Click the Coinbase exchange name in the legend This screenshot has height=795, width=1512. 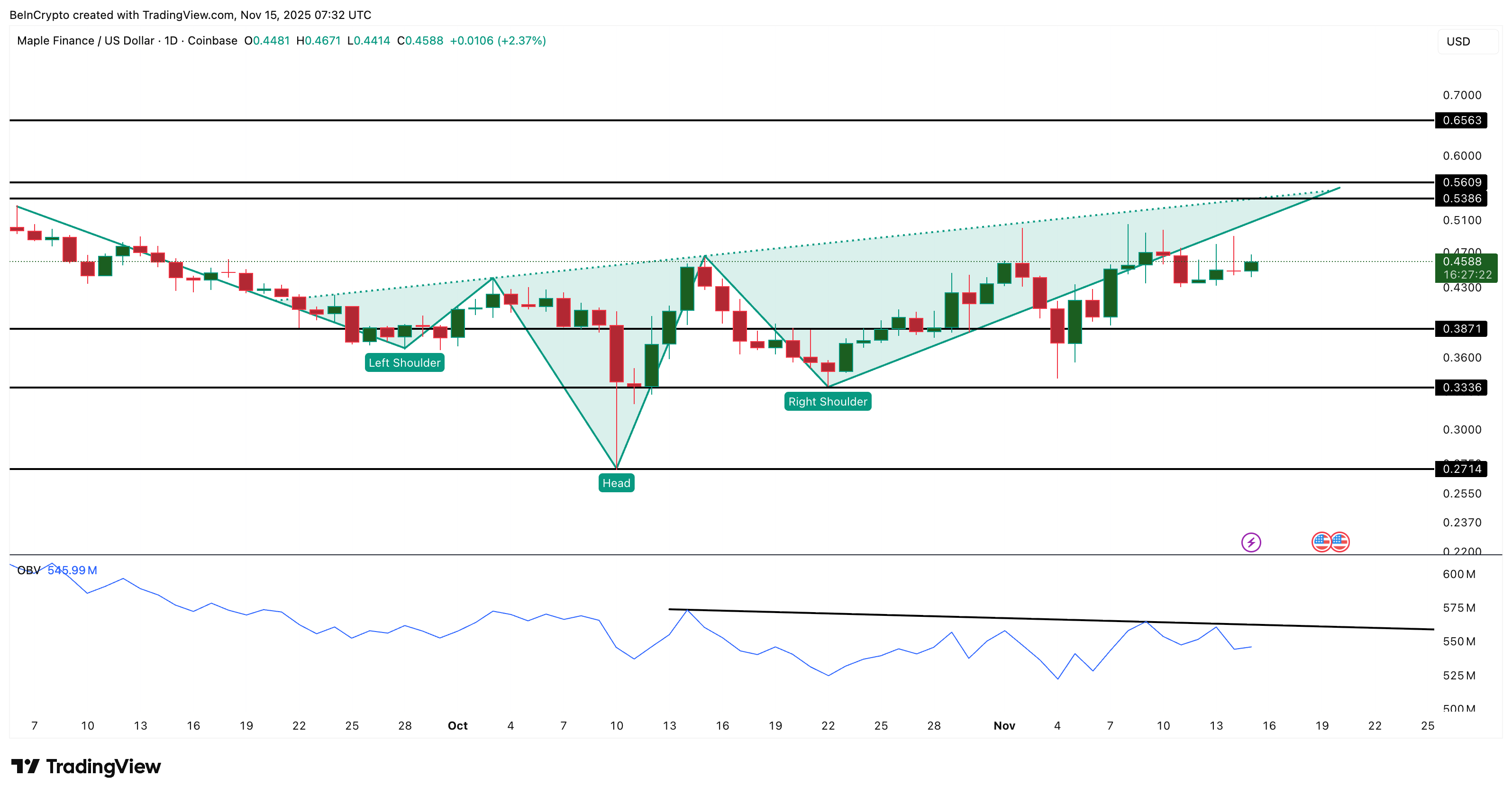point(211,41)
